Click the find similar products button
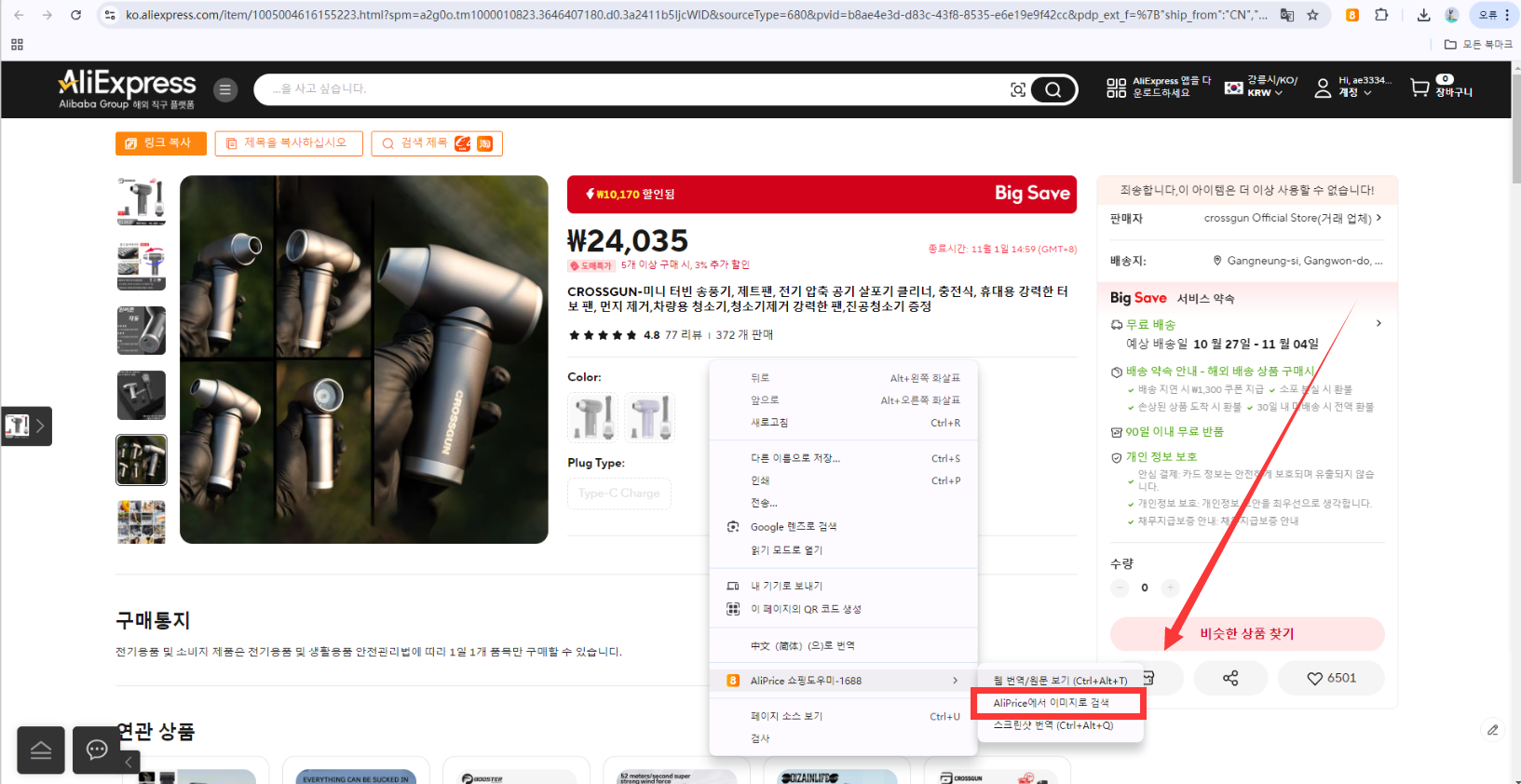 [1247, 634]
